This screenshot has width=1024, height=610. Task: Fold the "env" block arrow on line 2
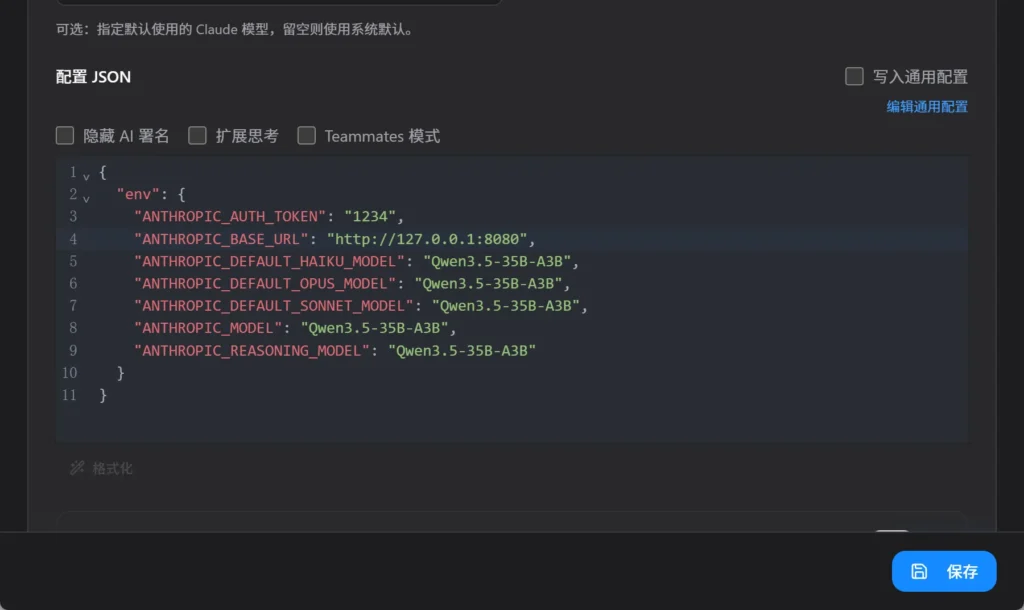pyautogui.click(x=86, y=196)
